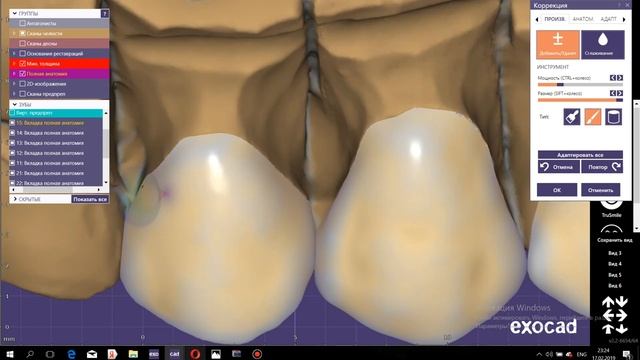Toggle Антагонисты group checkbox
The image size is (640, 360).
(x=22, y=23)
